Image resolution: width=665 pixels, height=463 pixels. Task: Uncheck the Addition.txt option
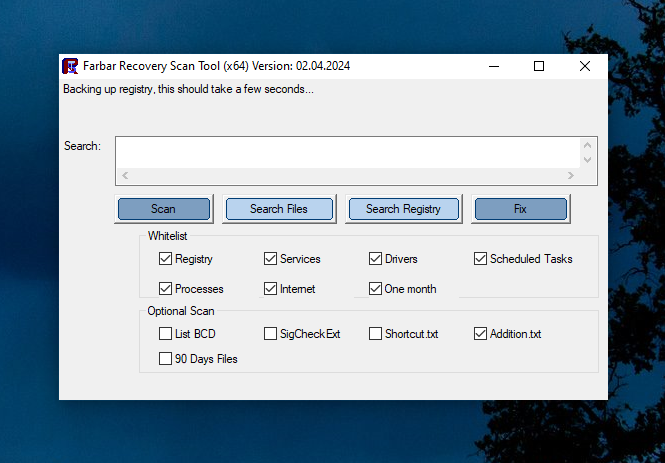point(480,334)
